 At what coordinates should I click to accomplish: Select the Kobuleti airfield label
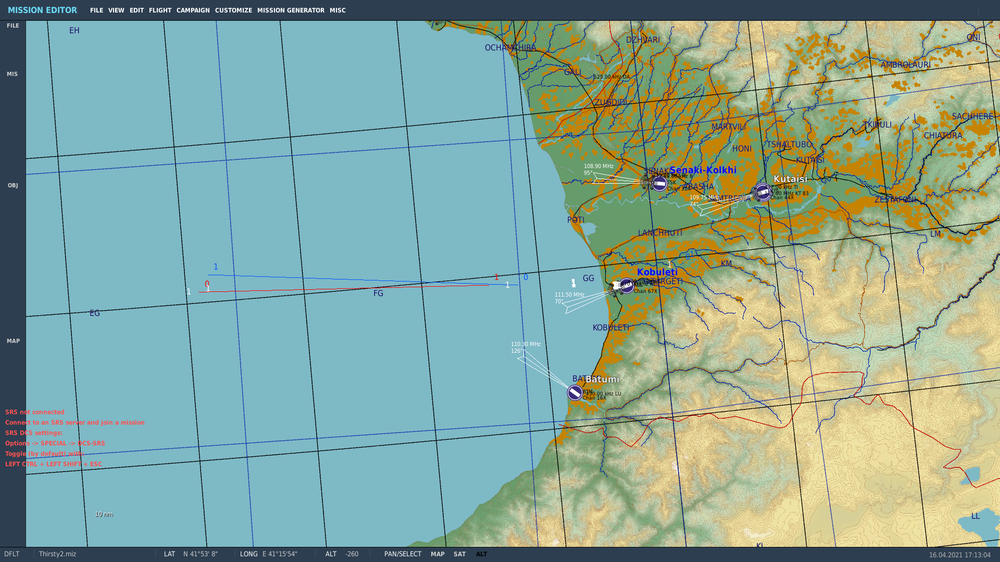tap(657, 272)
